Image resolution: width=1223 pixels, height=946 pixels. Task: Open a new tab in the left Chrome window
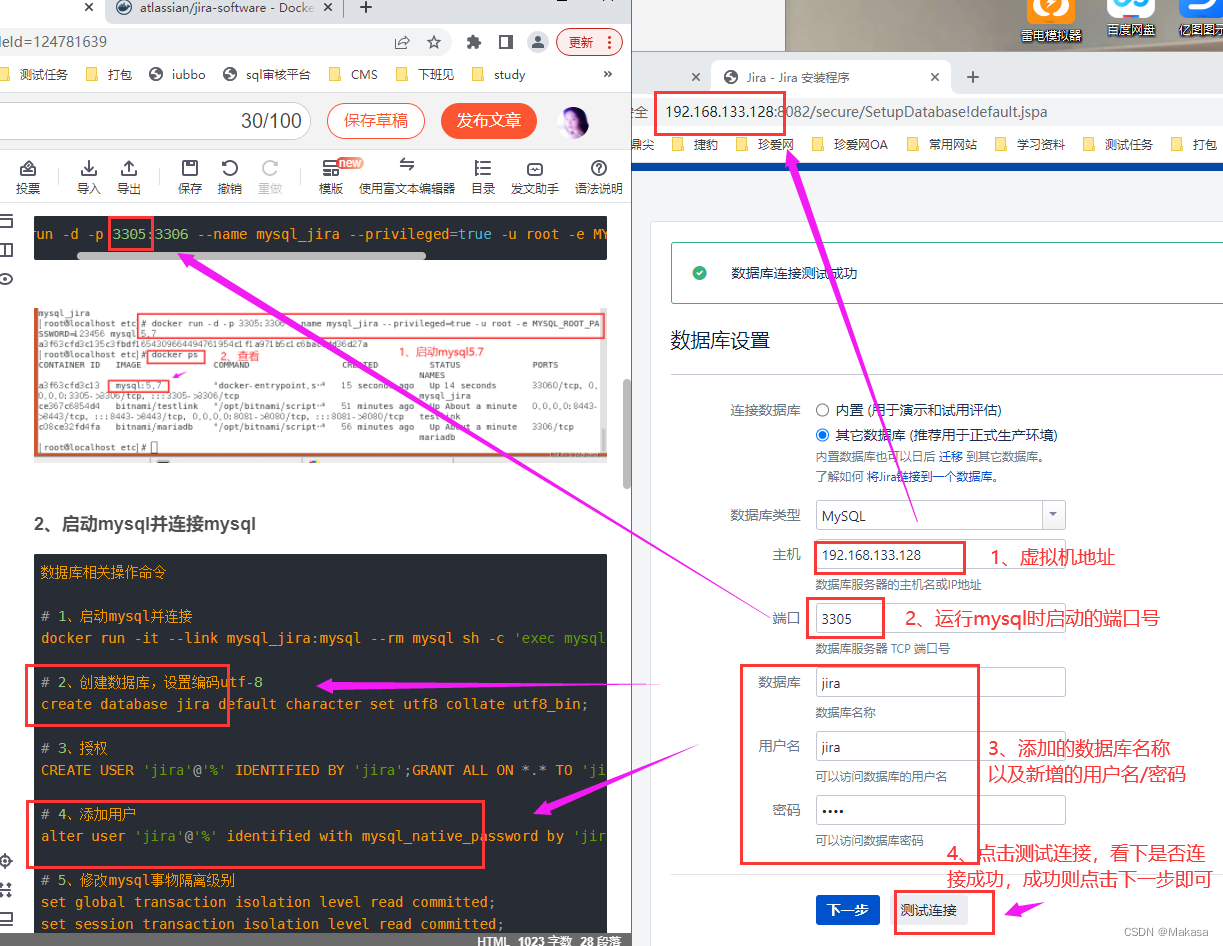(x=366, y=8)
